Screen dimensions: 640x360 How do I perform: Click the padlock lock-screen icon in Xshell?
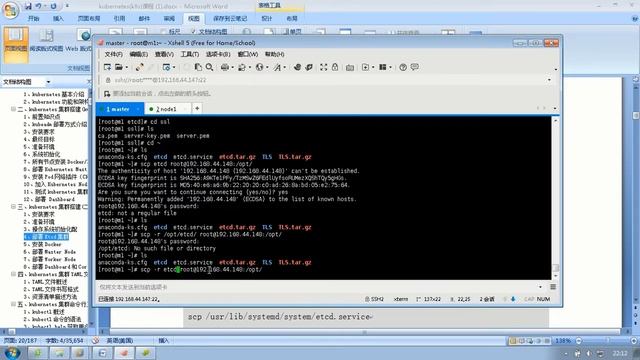[335, 67]
